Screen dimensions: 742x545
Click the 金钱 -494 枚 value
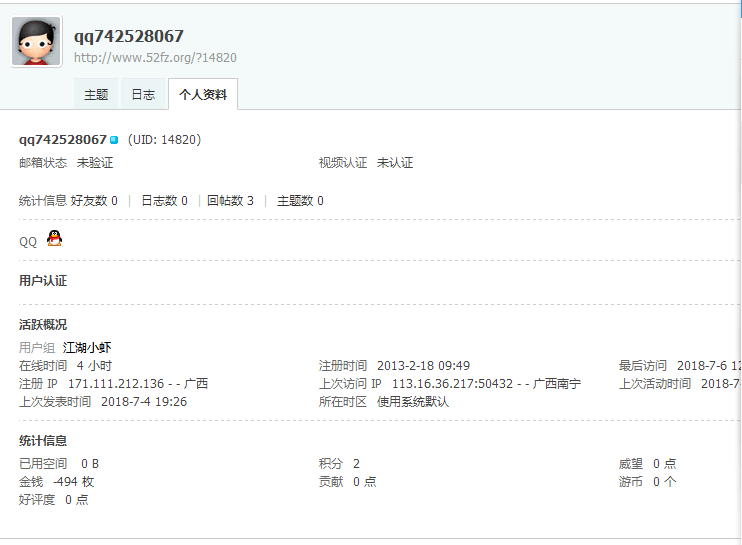tap(73, 482)
